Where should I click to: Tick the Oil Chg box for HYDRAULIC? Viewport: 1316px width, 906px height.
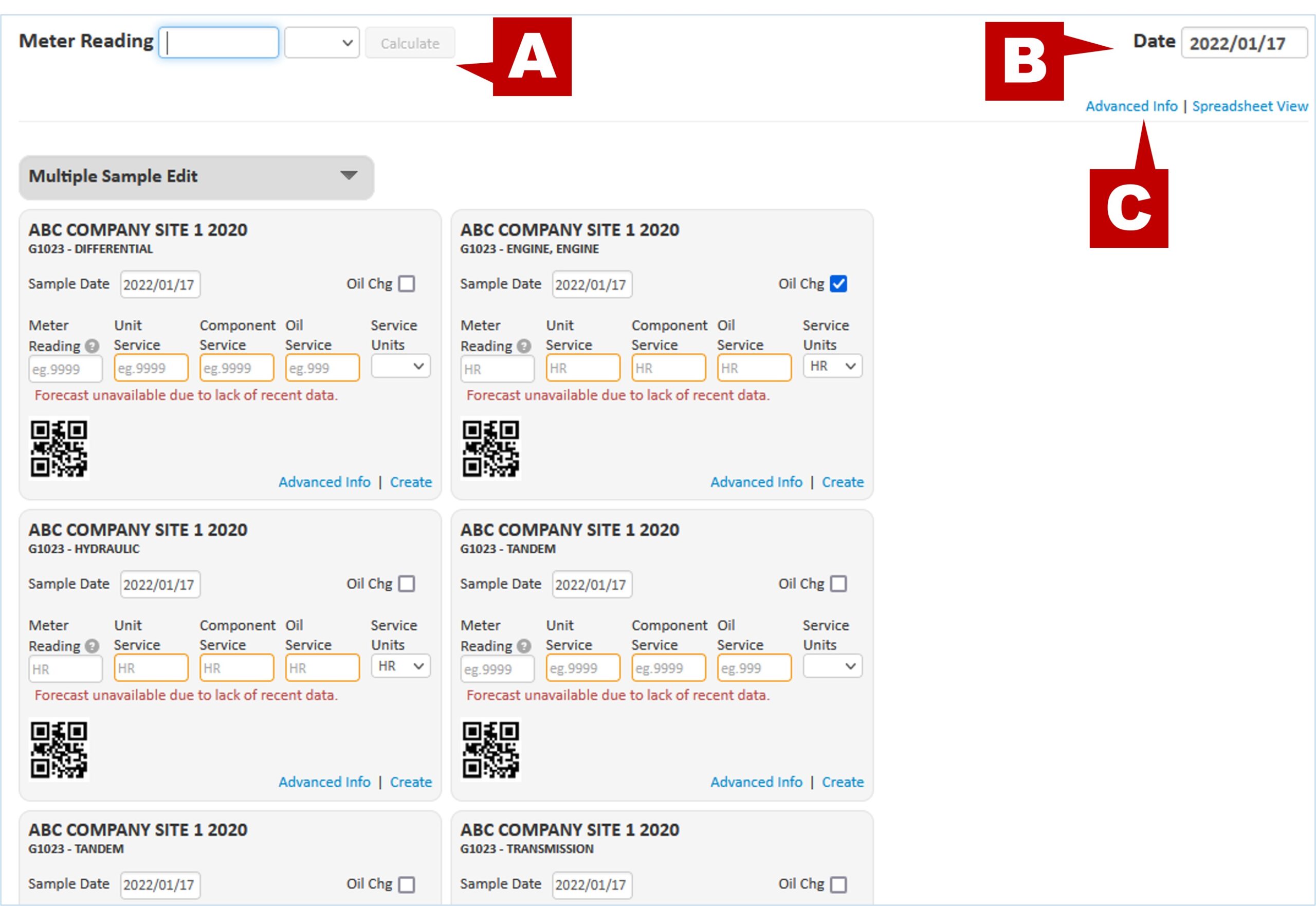(406, 584)
